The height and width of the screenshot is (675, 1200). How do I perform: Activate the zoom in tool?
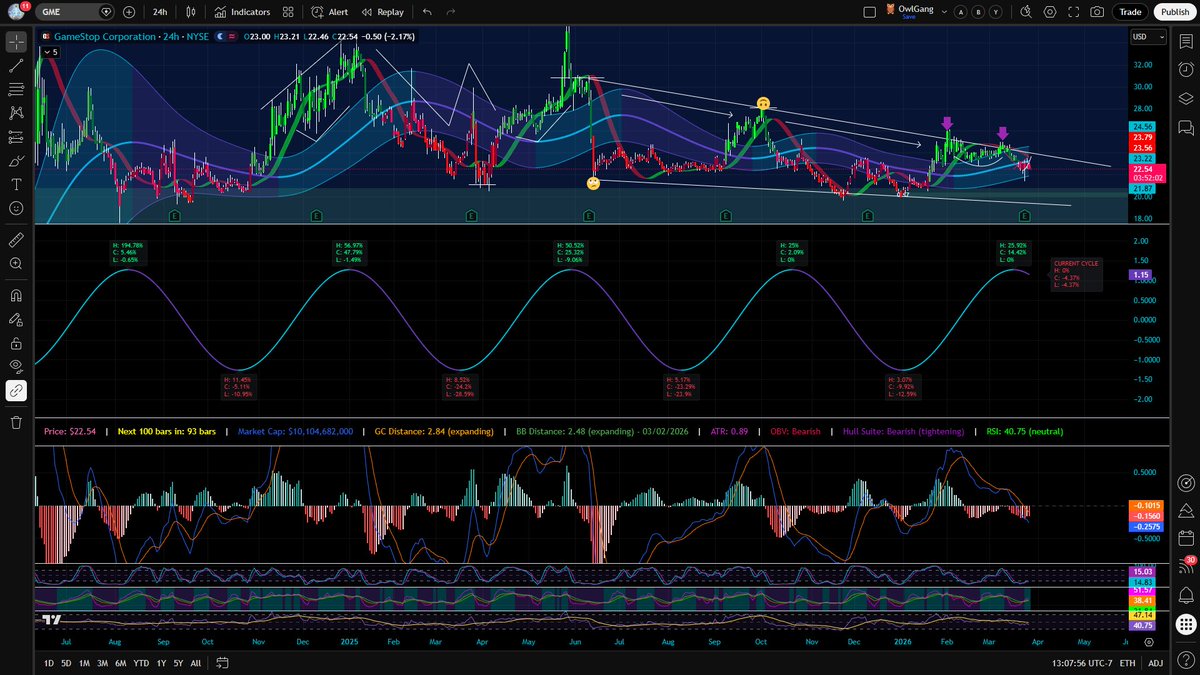(x=16, y=264)
